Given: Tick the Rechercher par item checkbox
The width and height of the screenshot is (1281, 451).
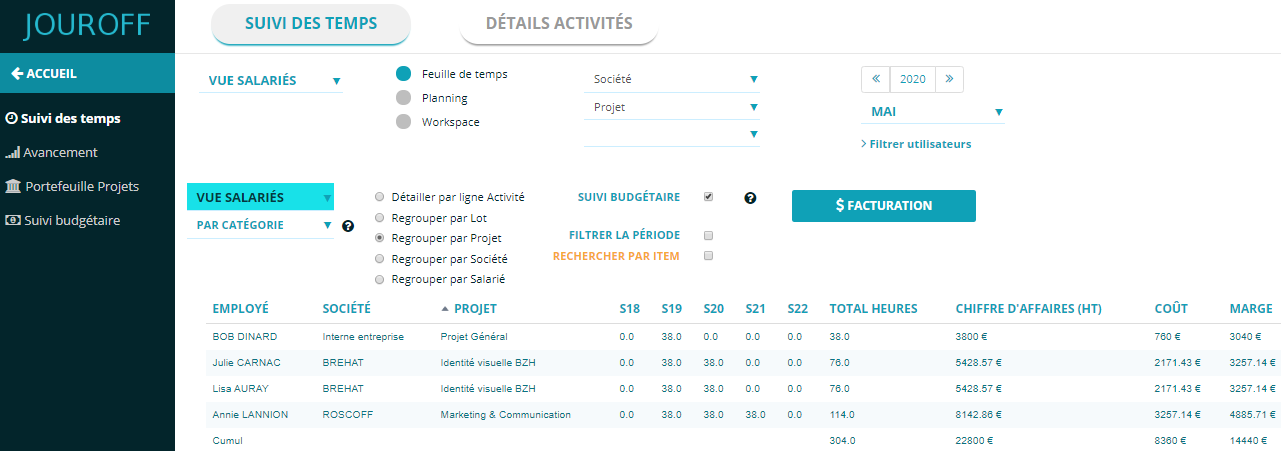Looking at the screenshot, I should [x=708, y=256].
